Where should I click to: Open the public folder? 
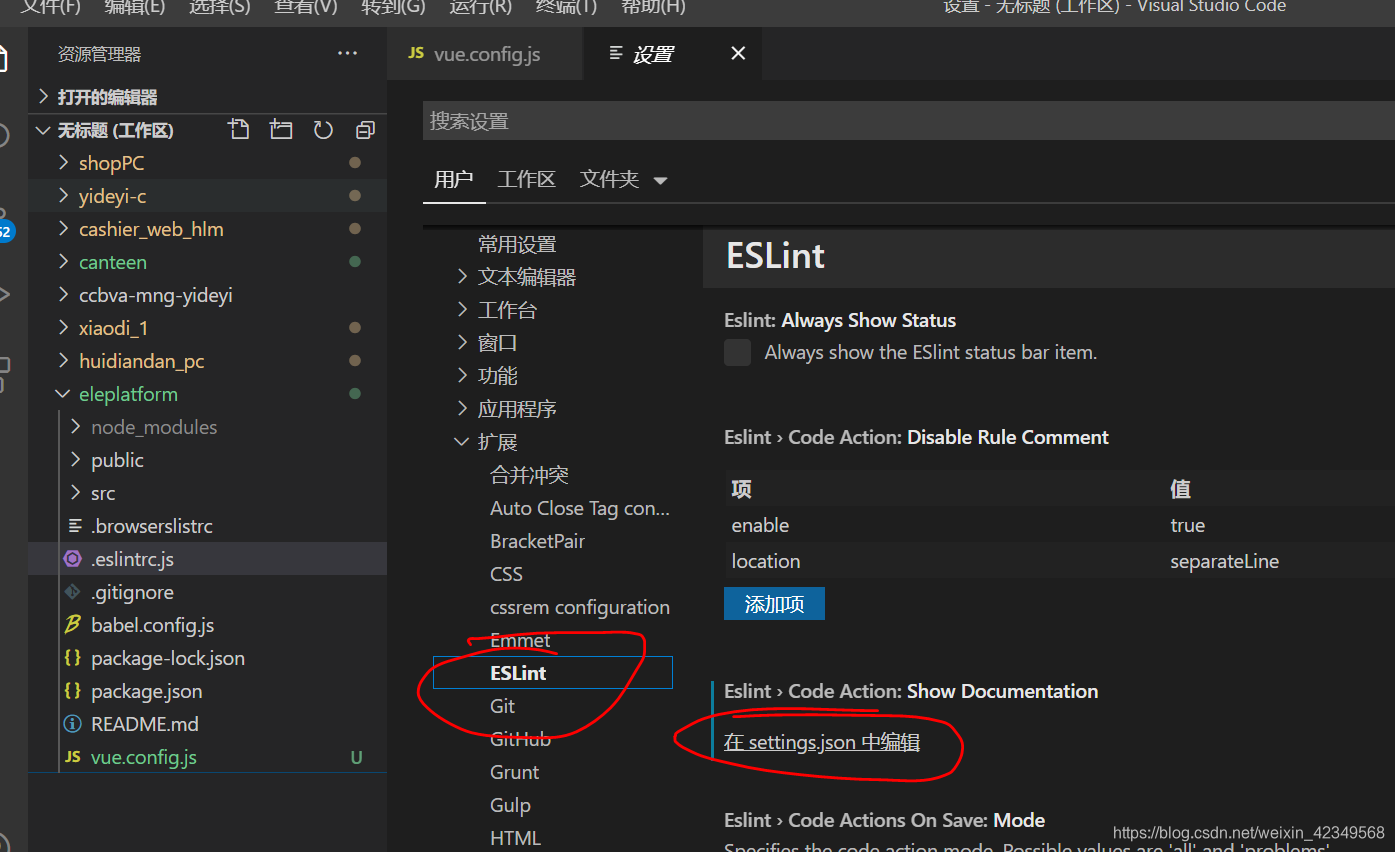[117, 460]
